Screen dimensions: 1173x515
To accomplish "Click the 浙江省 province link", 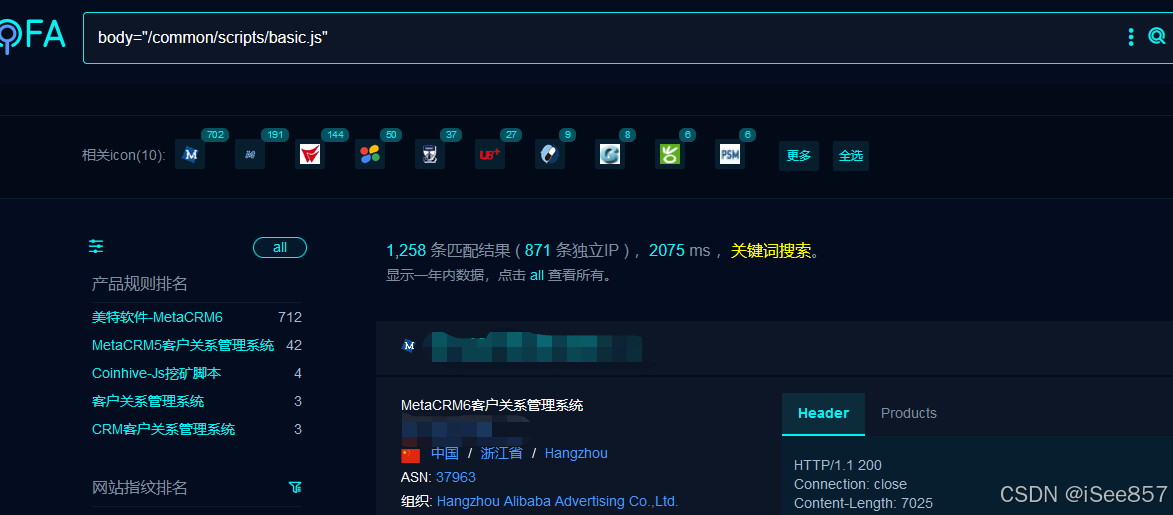I will (501, 453).
